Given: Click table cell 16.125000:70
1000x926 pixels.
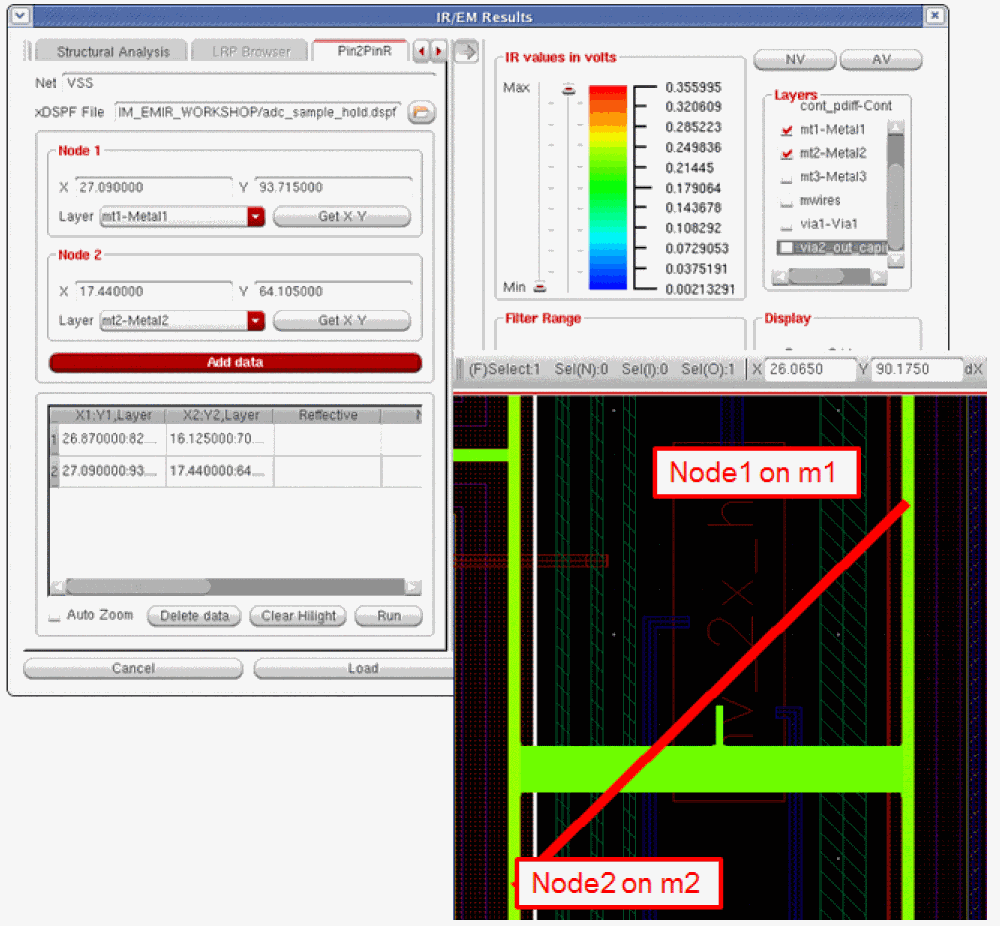Looking at the screenshot, I should 219,439.
